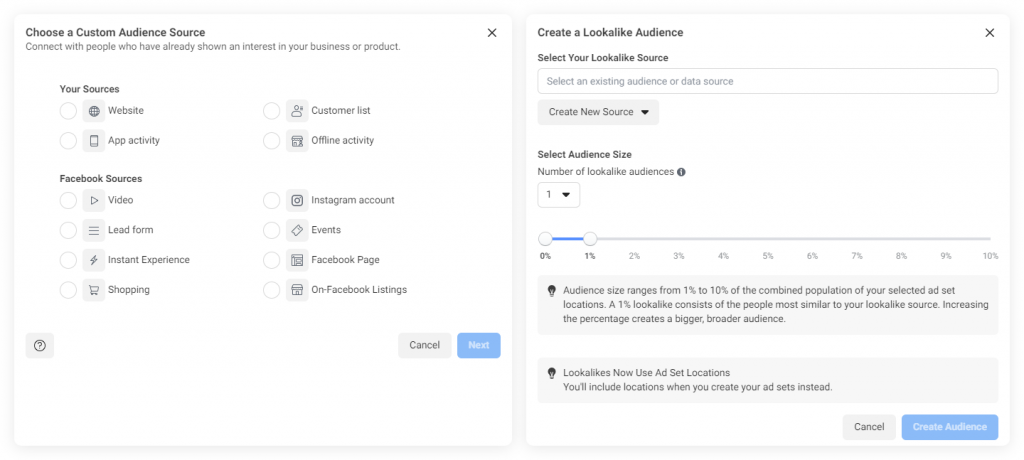Click the person icon beside Customer list

(297, 111)
